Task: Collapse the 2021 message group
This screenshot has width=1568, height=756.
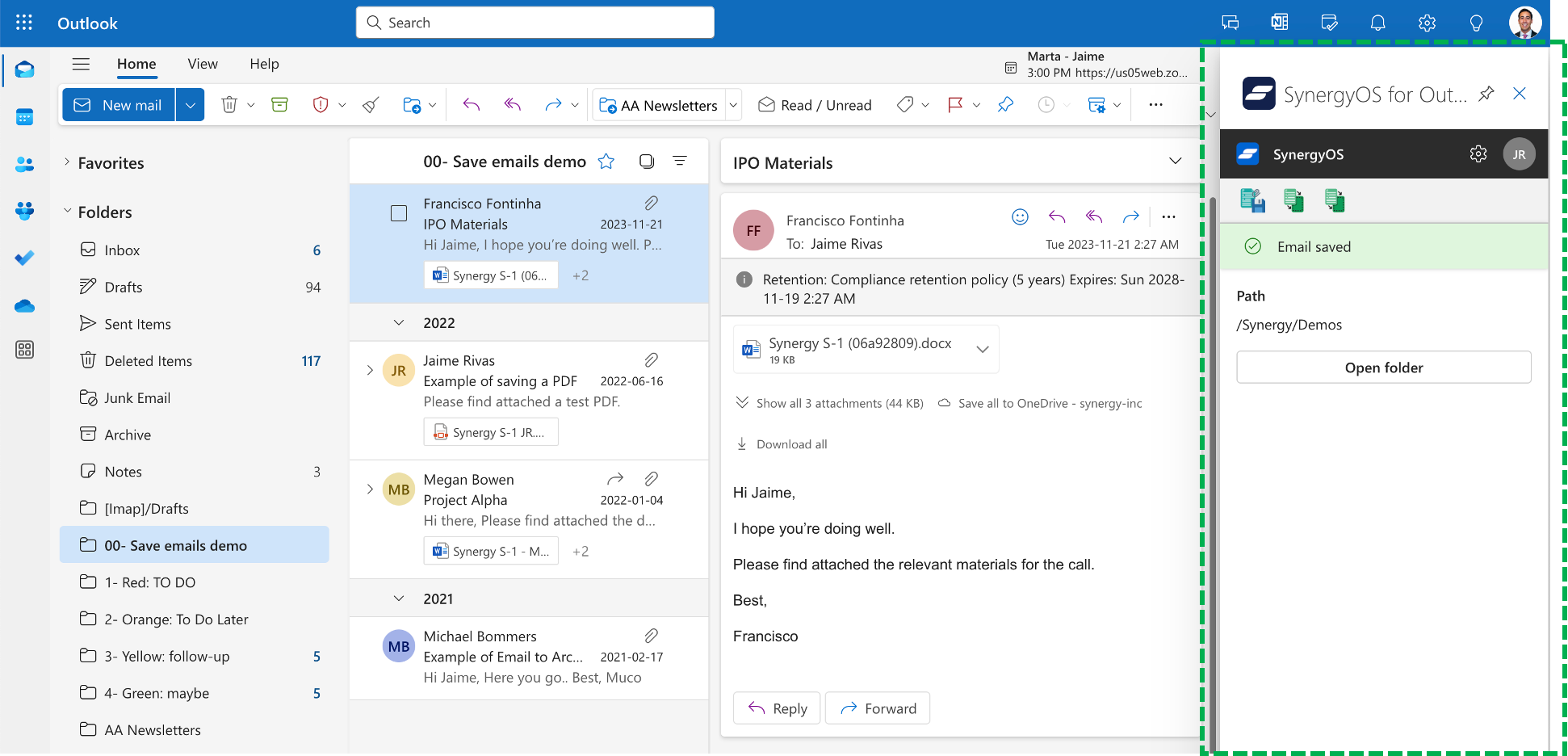Action: click(x=399, y=598)
